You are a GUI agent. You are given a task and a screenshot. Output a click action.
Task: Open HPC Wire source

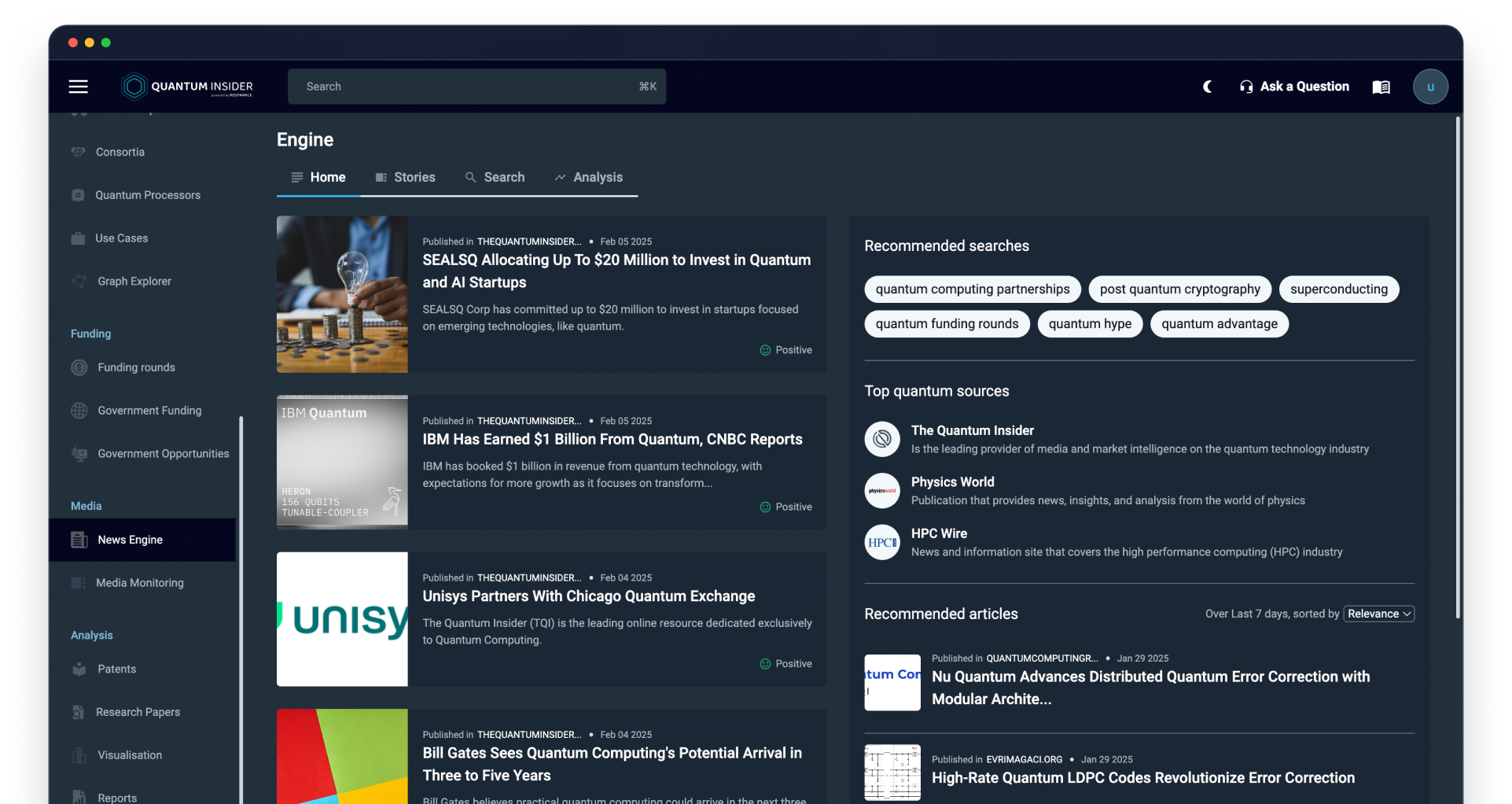(939, 533)
